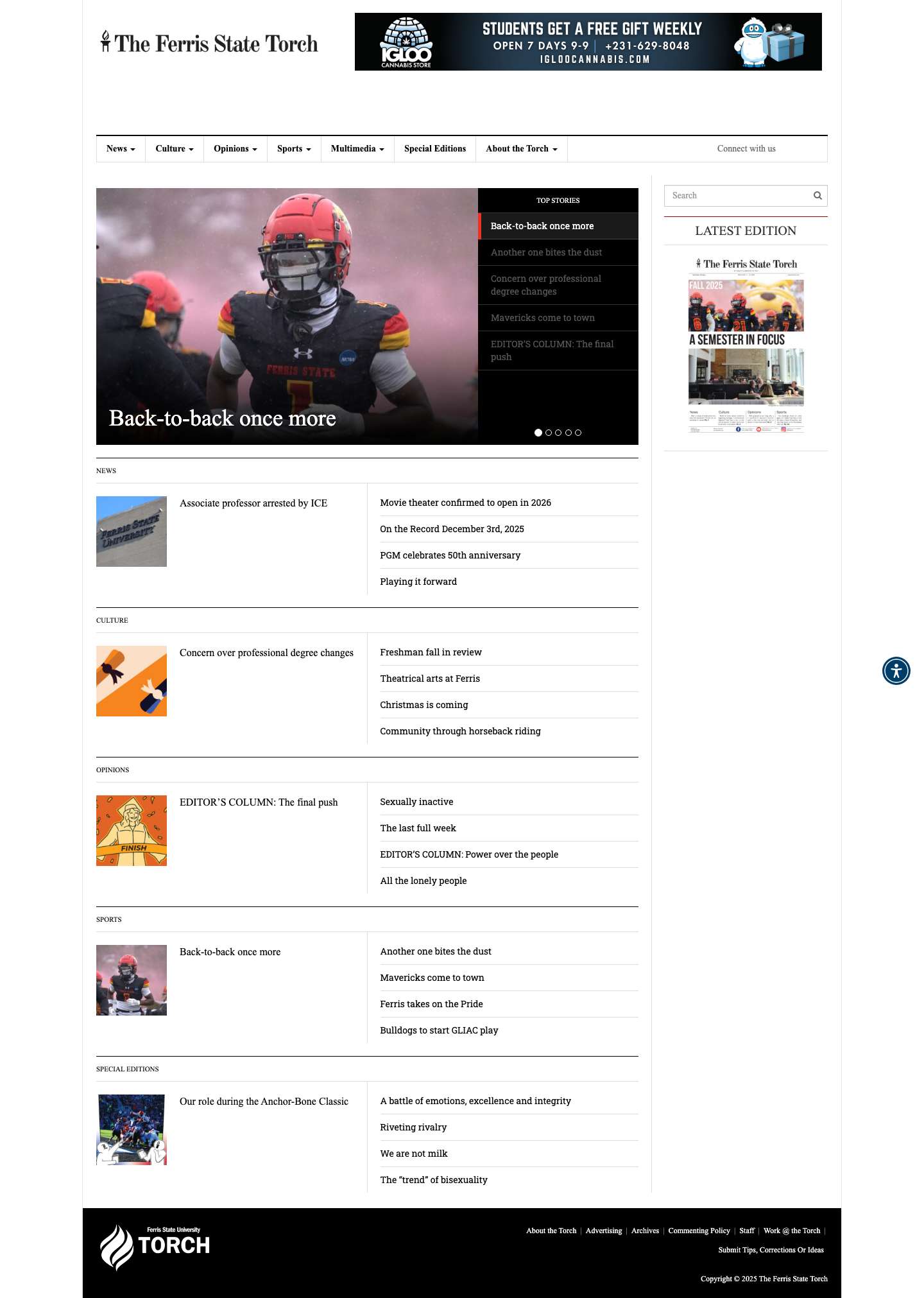Open 'Freshman fall in review' article
Screen dimensions: 924x1298
(431, 652)
